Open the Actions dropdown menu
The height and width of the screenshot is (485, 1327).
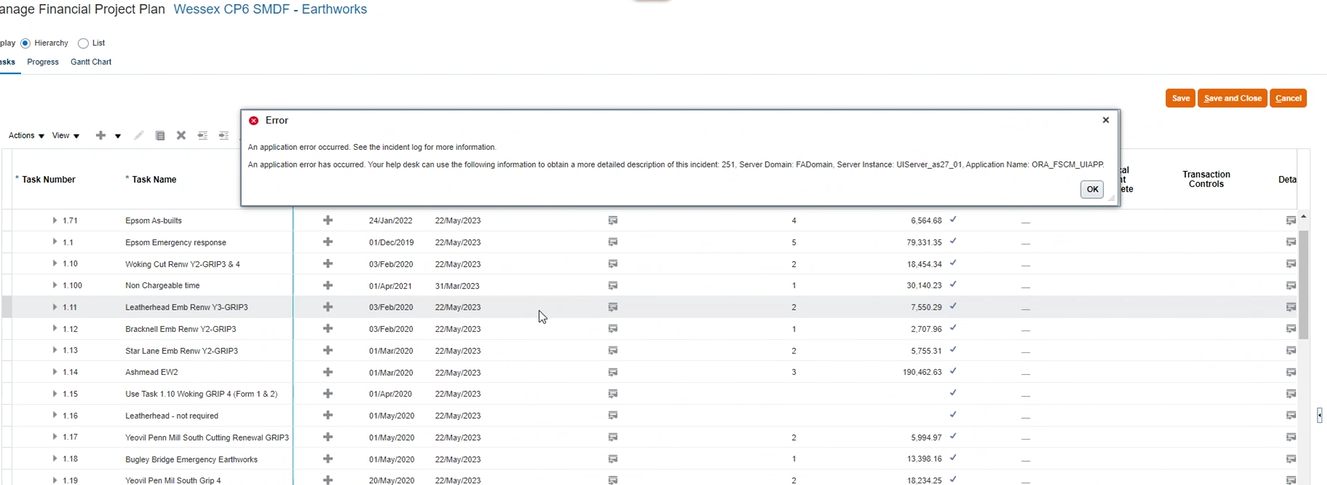(26, 136)
